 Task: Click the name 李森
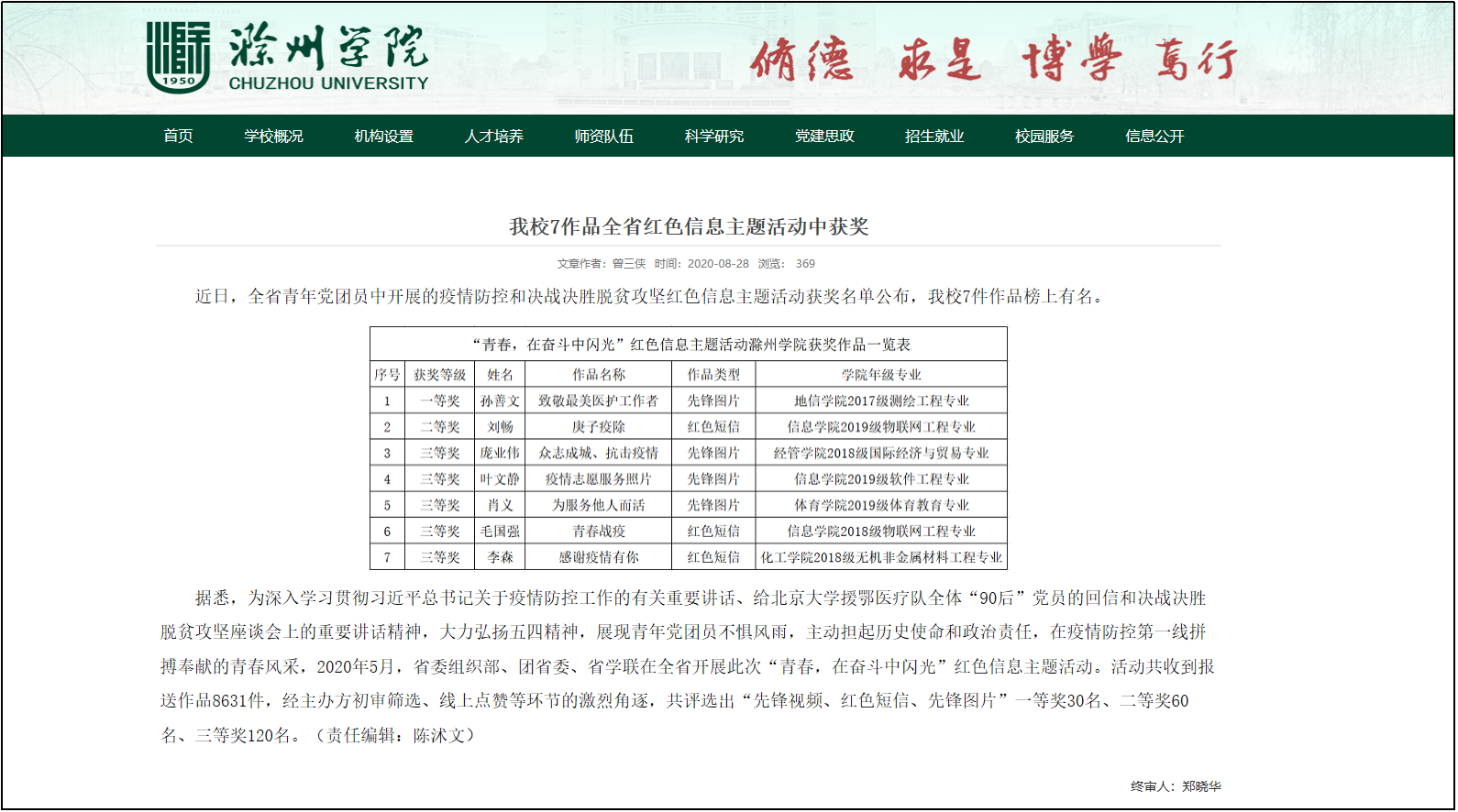500,557
